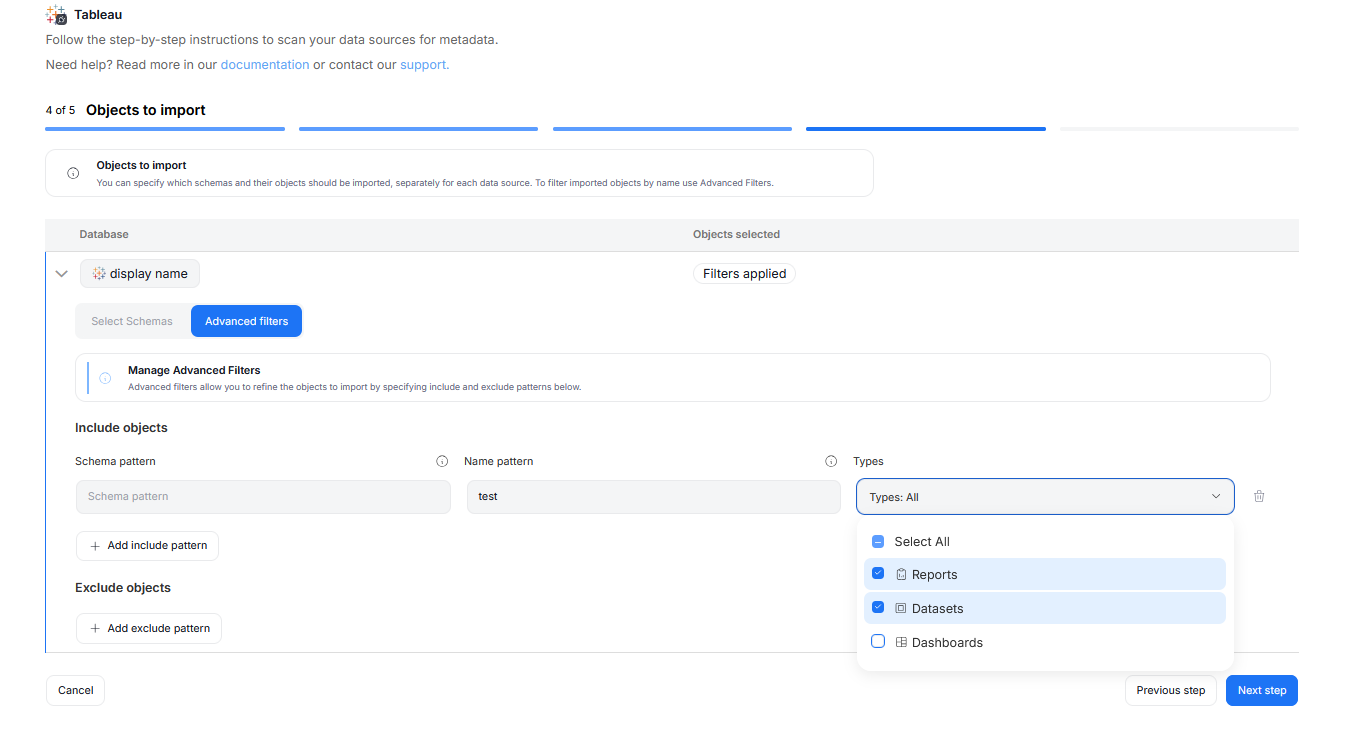Close the Types: All dropdown

click(1215, 497)
